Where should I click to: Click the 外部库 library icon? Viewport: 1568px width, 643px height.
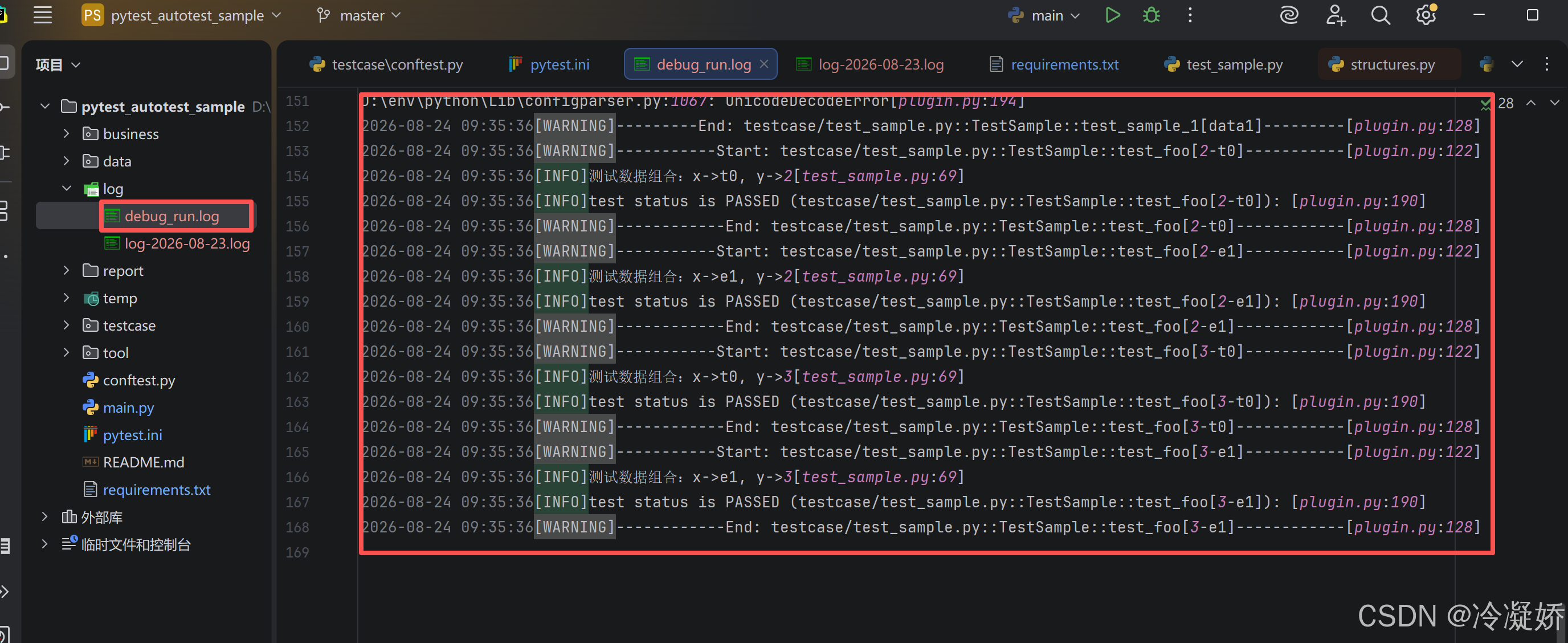point(69,517)
